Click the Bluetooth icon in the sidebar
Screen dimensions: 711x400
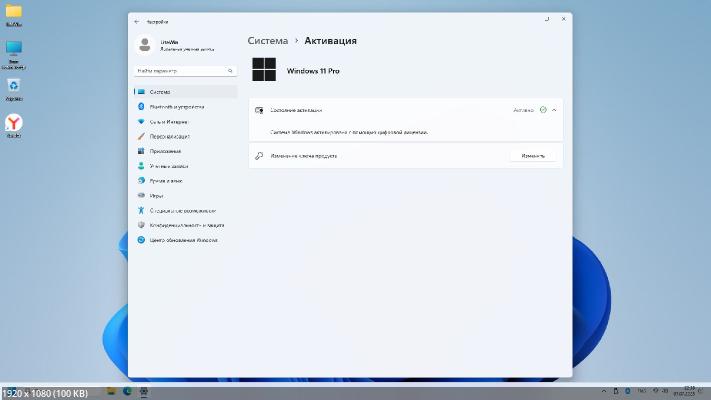(x=141, y=107)
